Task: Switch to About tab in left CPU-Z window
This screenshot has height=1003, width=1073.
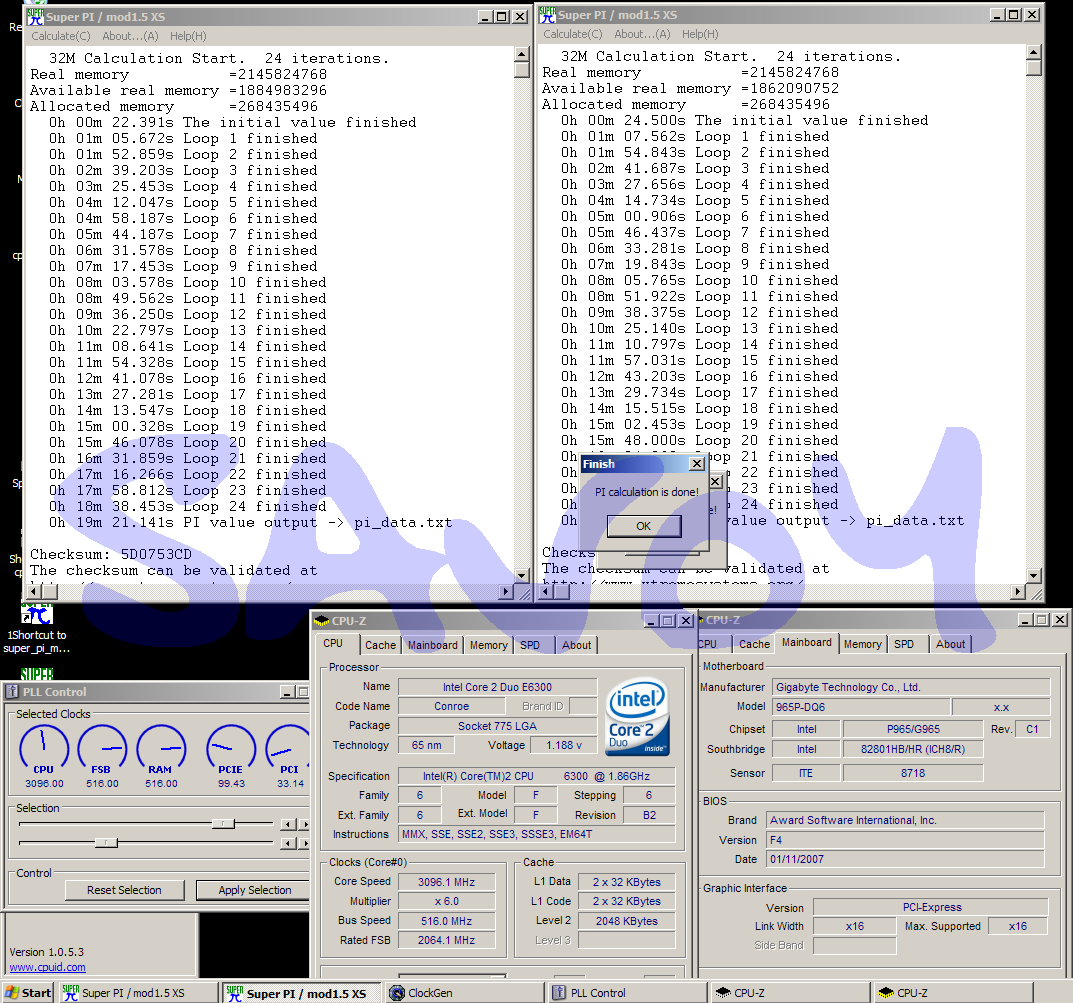Action: coord(577,645)
